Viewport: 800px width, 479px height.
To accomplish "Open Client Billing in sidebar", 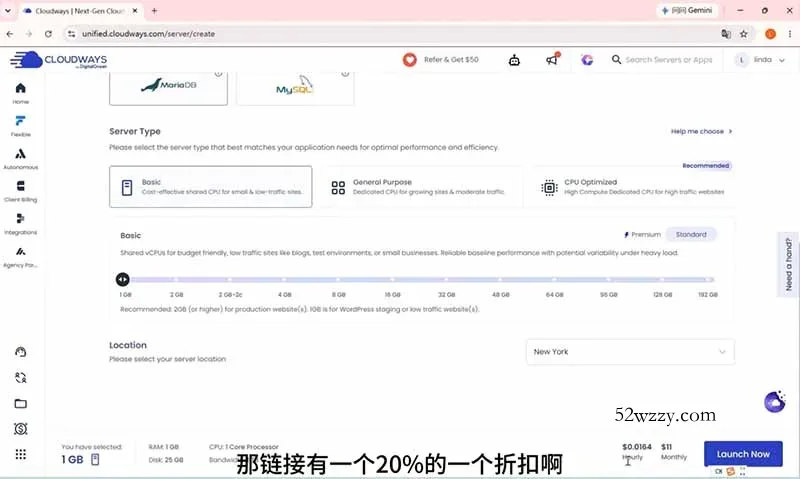I will click(x=20, y=191).
